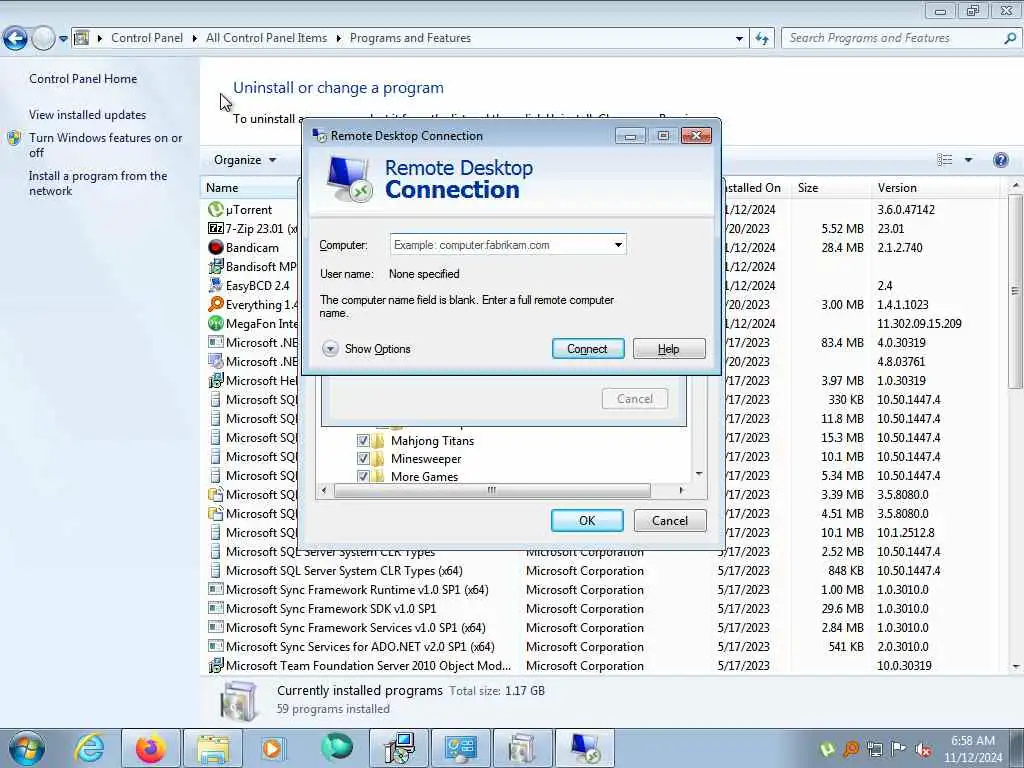Click the refresh button beside address bar
1024x768 pixels.
[761, 38]
